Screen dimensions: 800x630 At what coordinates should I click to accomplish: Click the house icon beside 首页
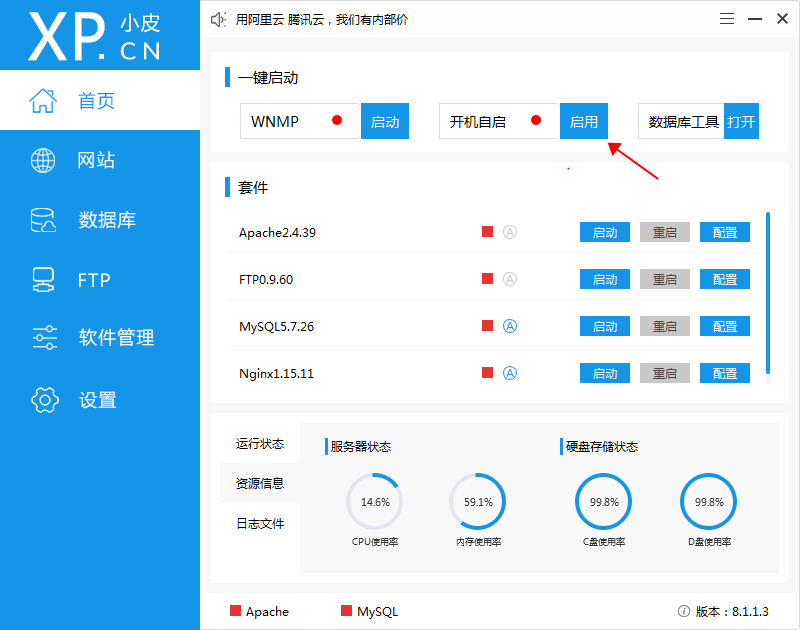click(43, 100)
